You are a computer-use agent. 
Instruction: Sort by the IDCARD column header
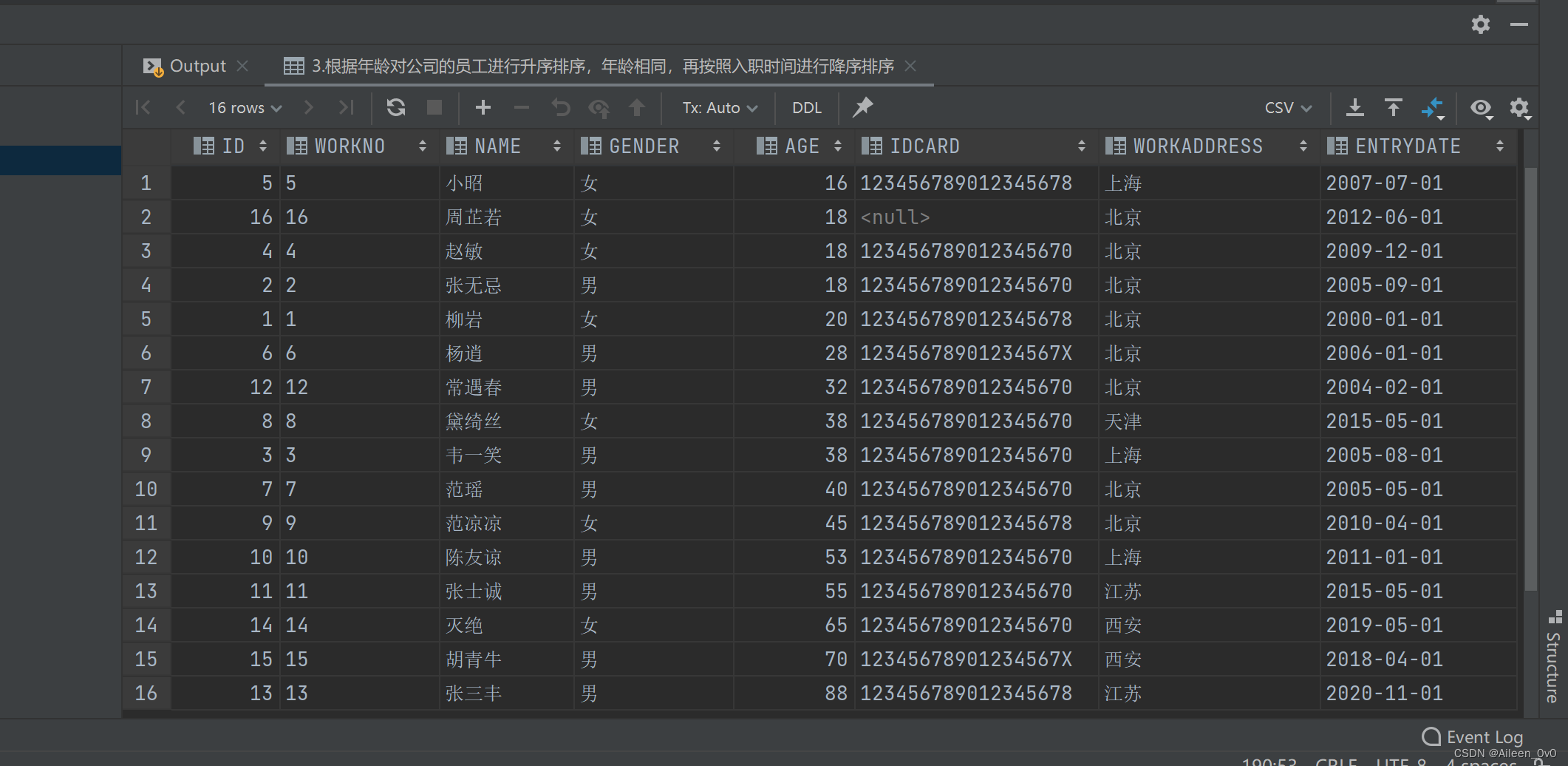pyautogui.click(x=976, y=146)
